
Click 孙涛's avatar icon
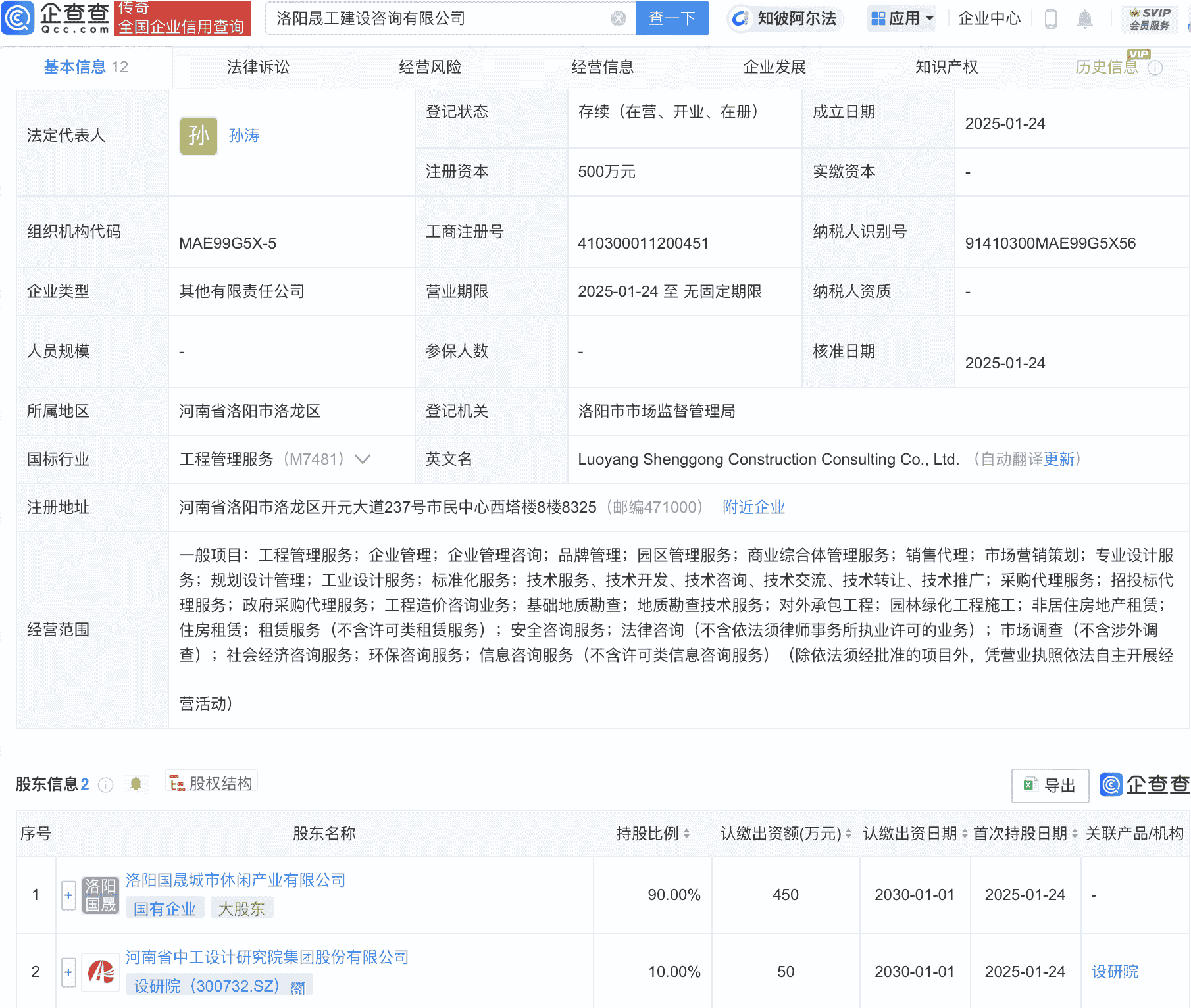199,136
